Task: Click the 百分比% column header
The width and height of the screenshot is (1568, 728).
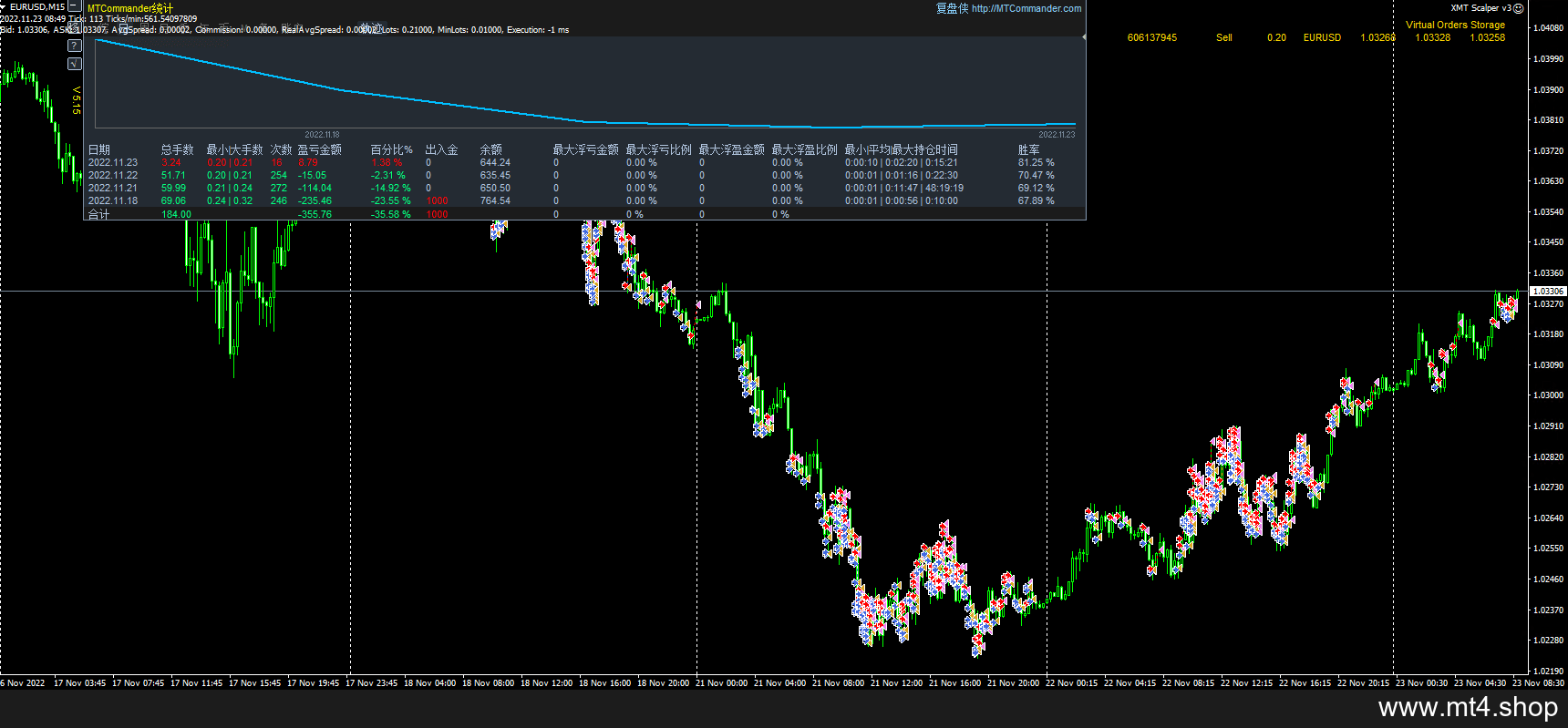Action: coord(392,149)
